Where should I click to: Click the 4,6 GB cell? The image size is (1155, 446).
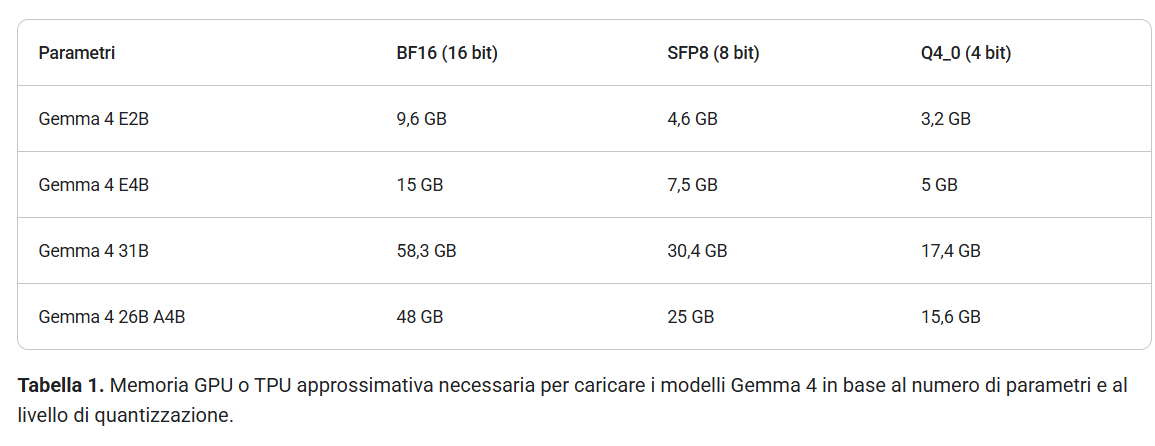click(692, 119)
